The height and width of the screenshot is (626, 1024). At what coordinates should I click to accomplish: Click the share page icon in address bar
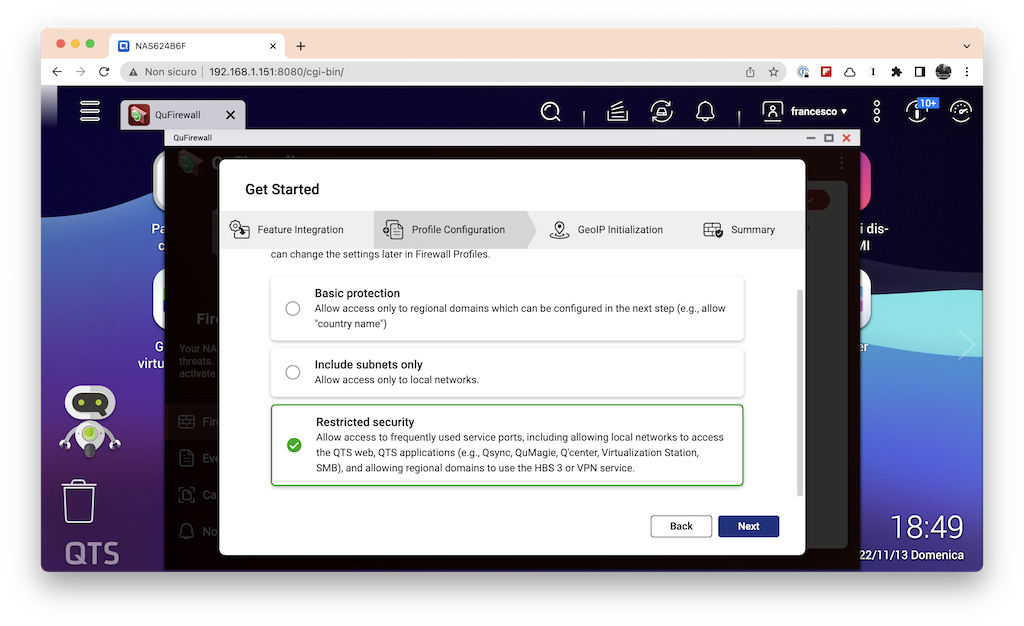[750, 72]
